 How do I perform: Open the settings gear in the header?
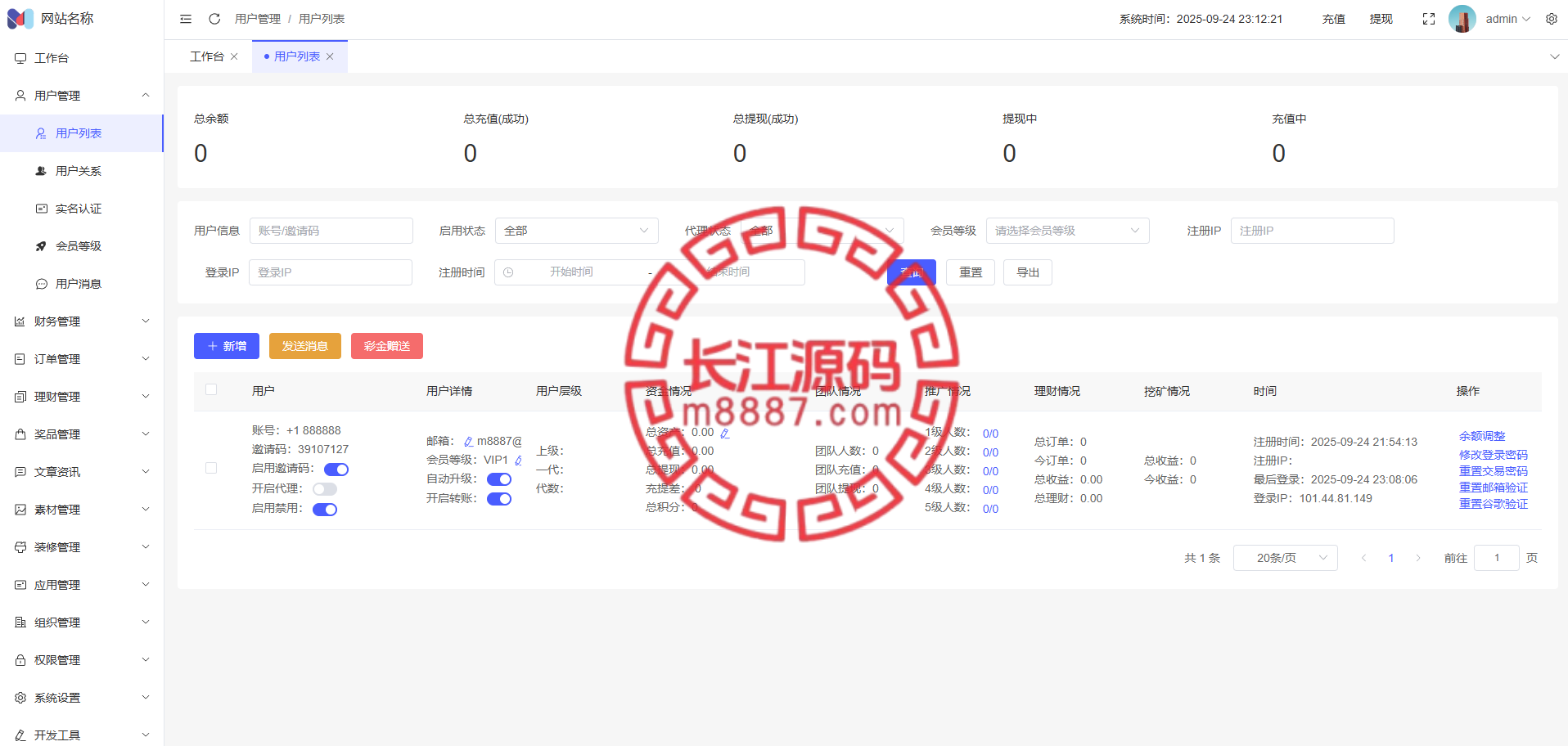(x=1552, y=19)
